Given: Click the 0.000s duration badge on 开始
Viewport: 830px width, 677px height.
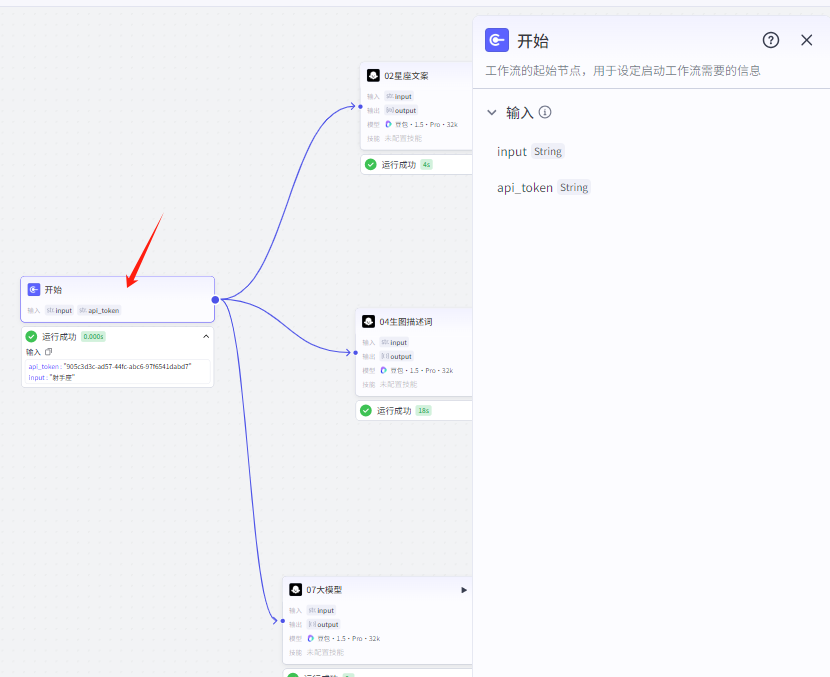Looking at the screenshot, I should pos(94,337).
